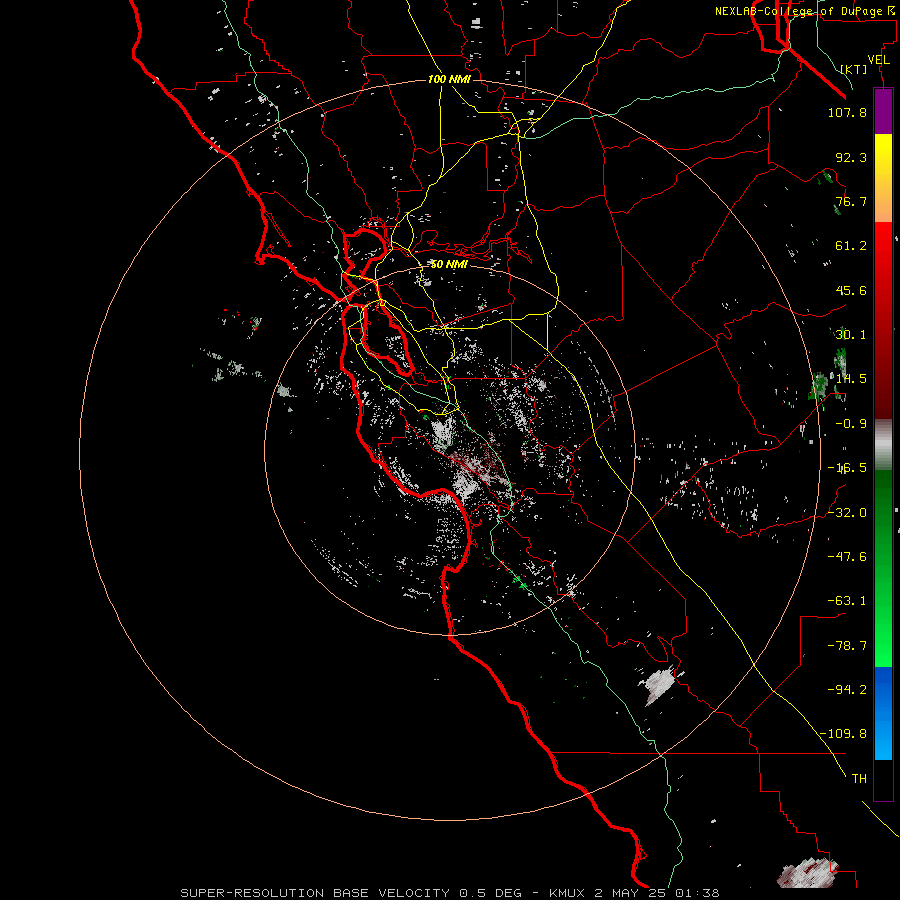
Task: Pick the purple segment of the velocity color bar
Action: [x=883, y=111]
